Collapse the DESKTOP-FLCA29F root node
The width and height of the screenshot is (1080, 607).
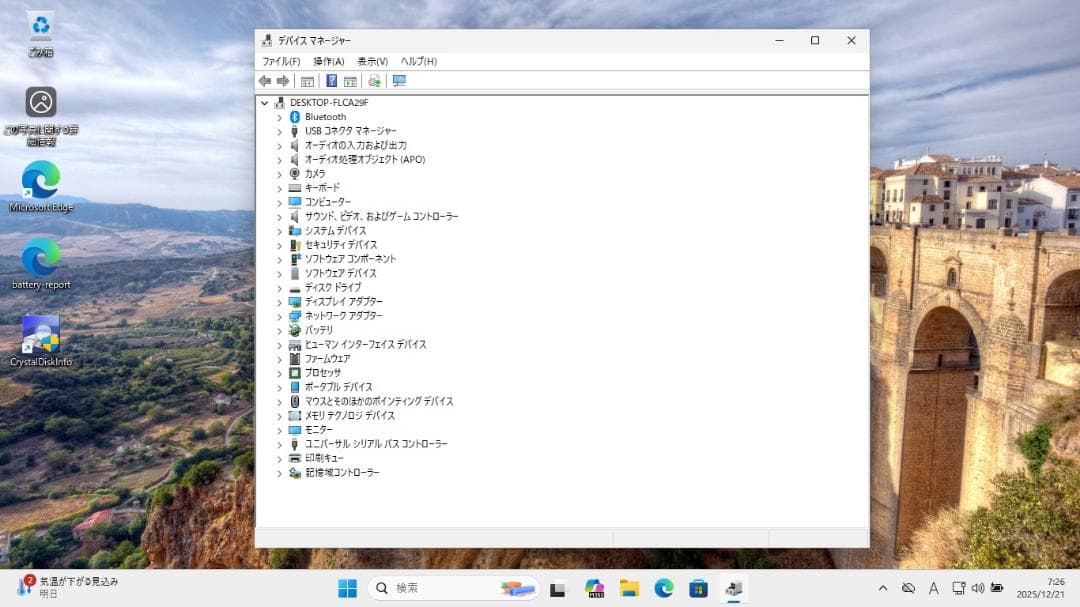pos(265,102)
